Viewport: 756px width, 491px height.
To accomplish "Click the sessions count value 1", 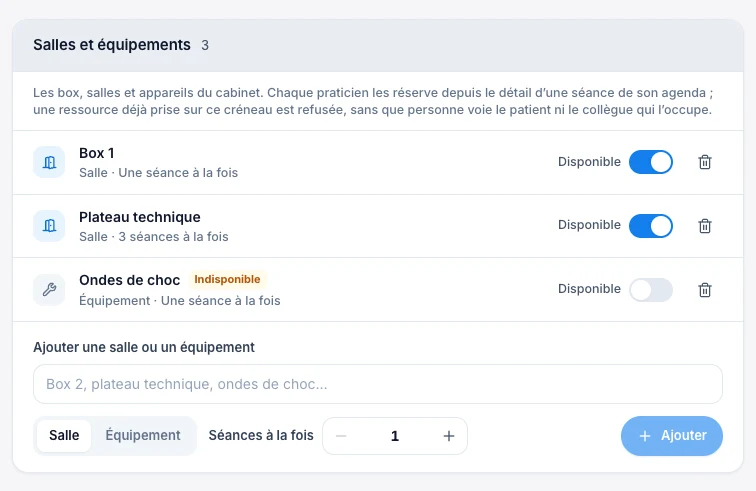I will [395, 436].
